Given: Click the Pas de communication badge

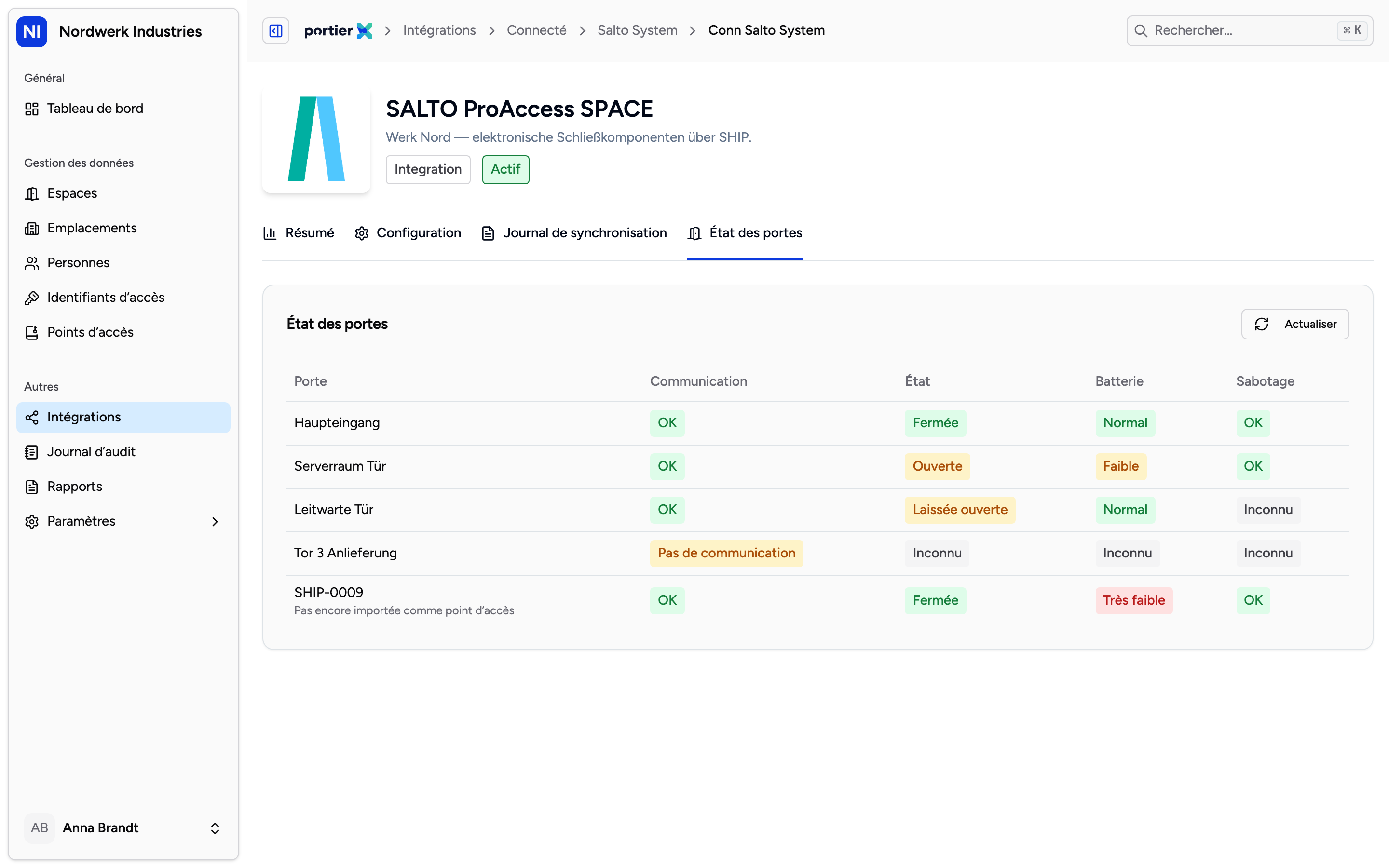Looking at the screenshot, I should pos(727,554).
